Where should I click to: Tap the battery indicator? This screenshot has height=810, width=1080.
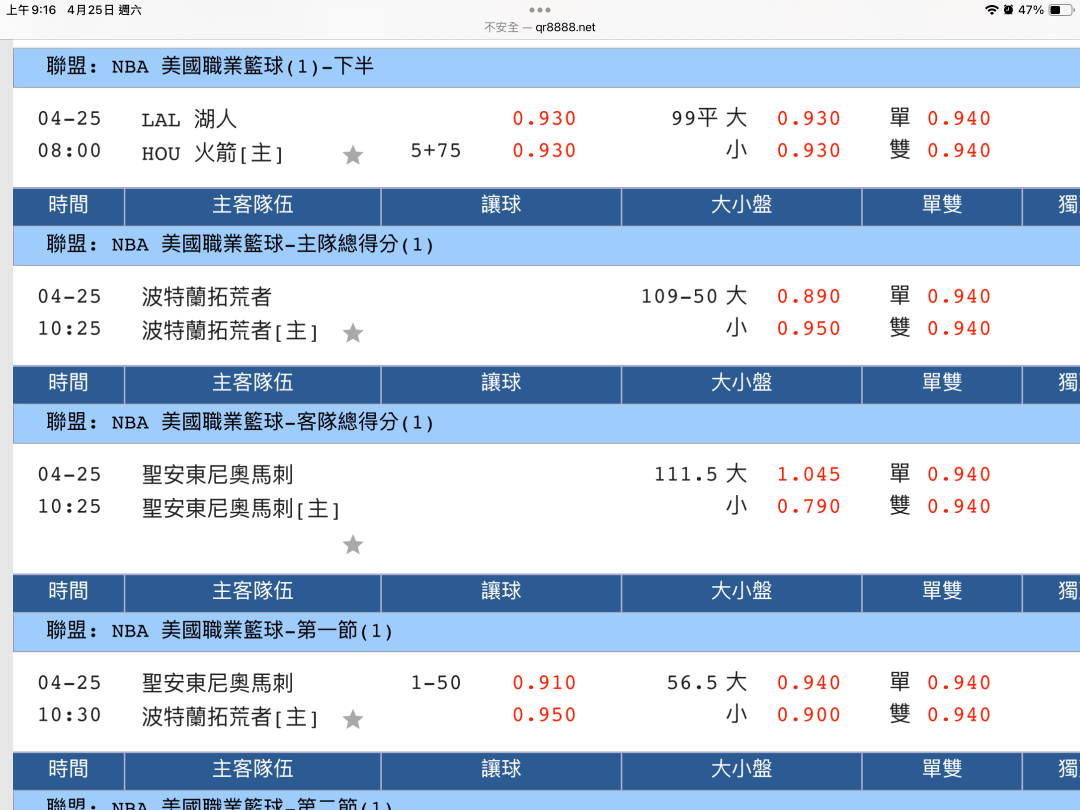coord(1060,10)
